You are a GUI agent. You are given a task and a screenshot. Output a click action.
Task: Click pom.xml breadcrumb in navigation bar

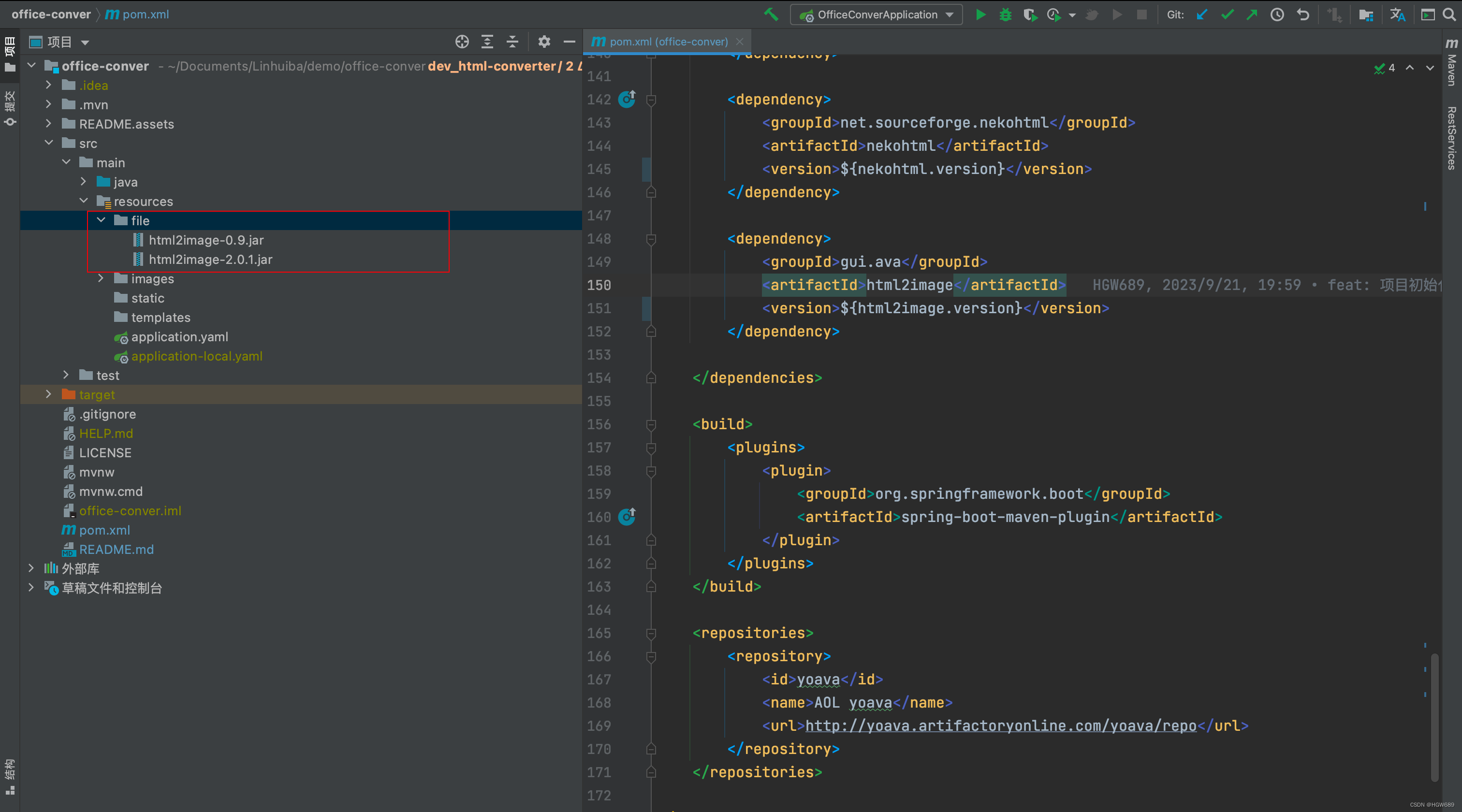tap(137, 14)
